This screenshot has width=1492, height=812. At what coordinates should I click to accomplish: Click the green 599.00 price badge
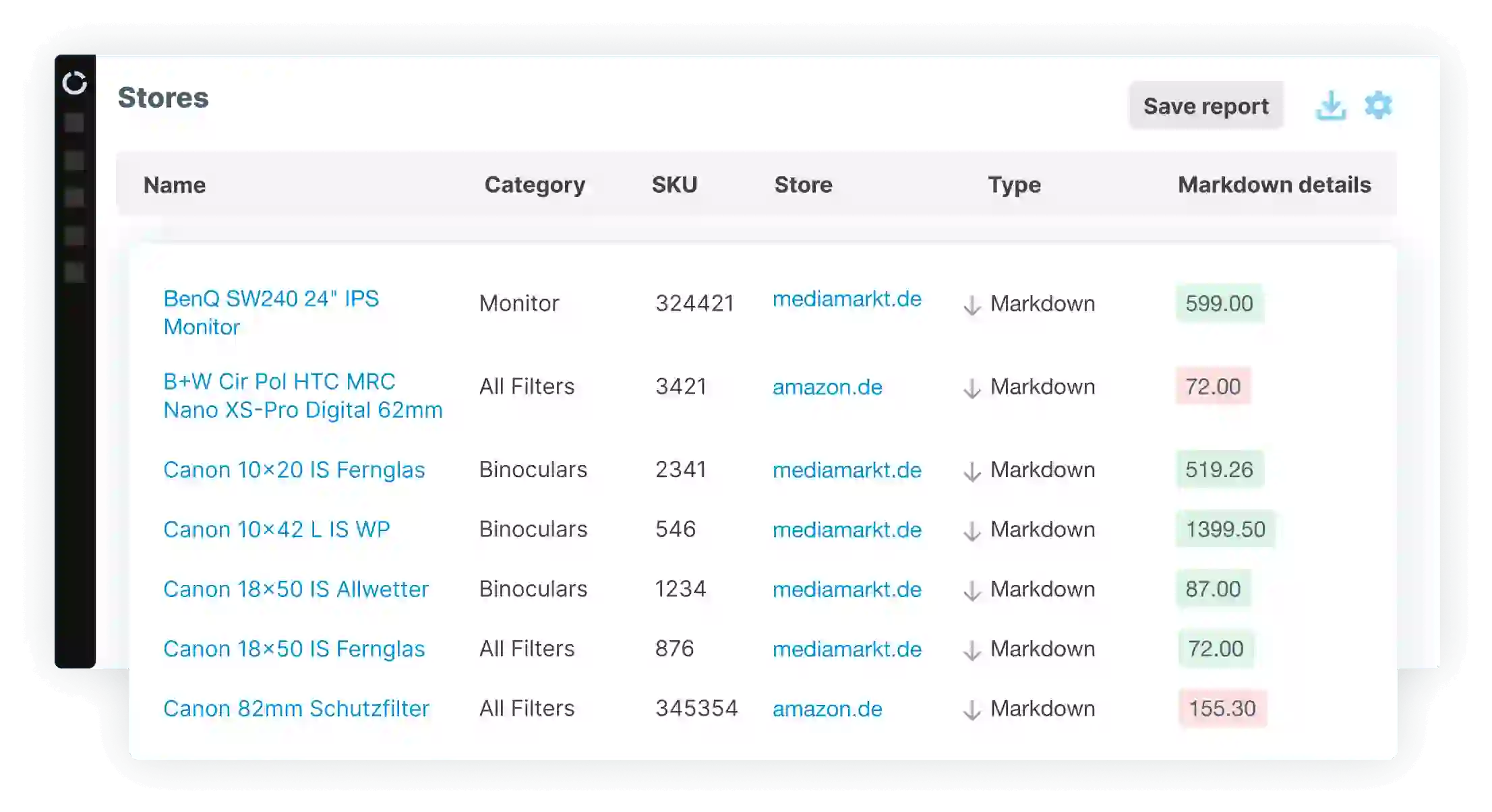pos(1219,303)
